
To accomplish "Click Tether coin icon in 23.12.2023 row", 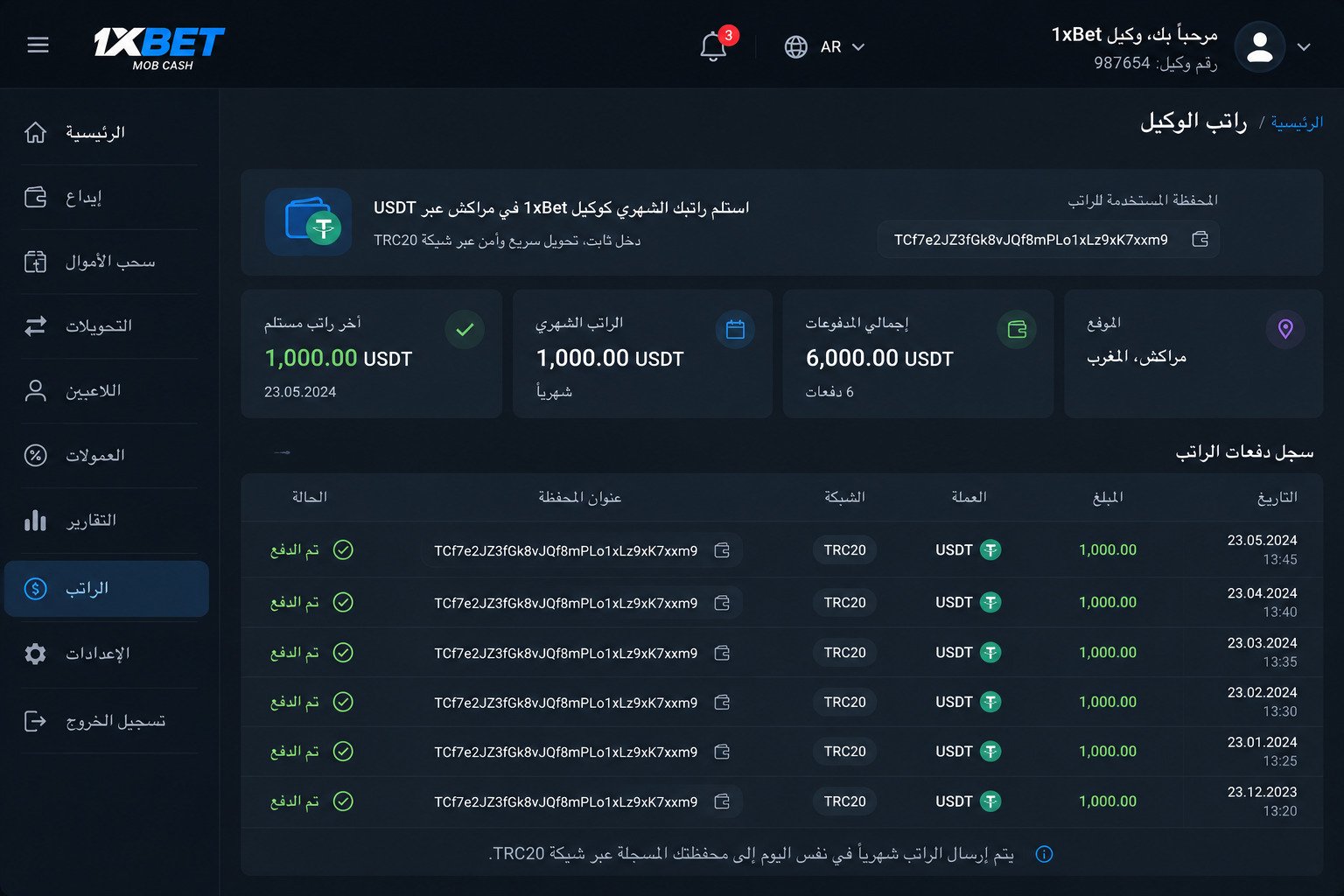I will tap(990, 801).
